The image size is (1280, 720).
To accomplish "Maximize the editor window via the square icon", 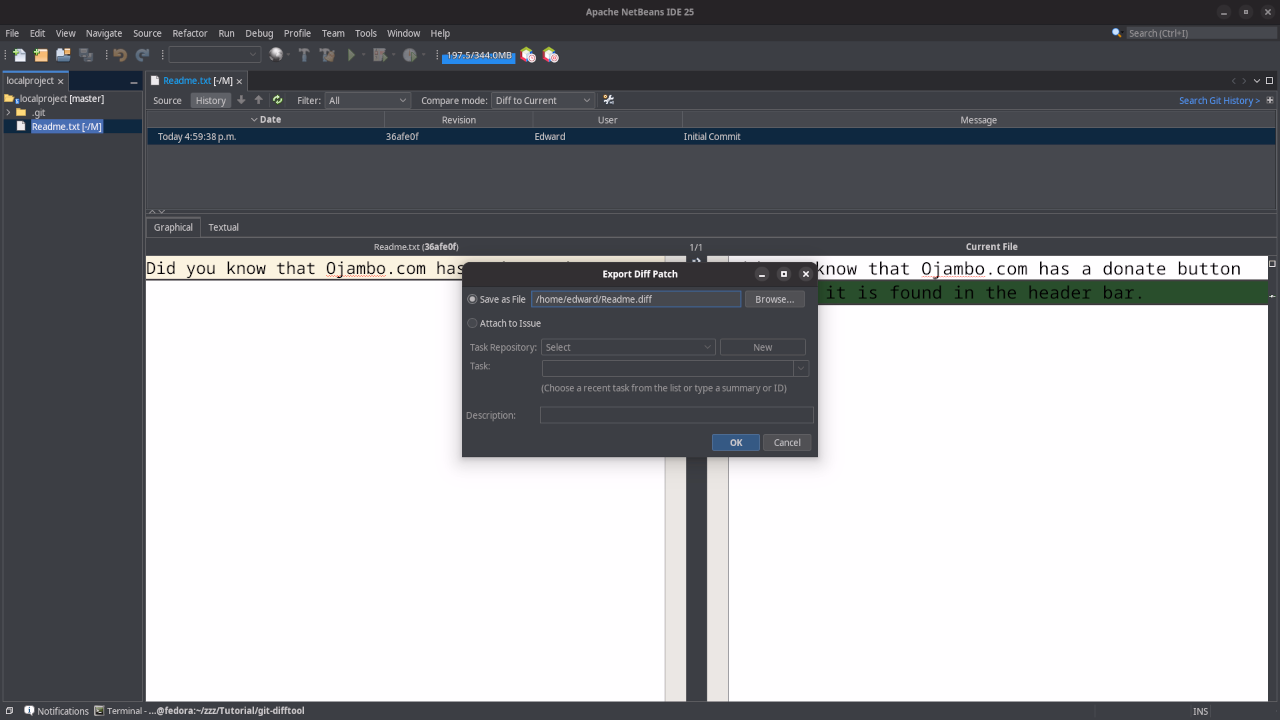I will [x=1270, y=81].
